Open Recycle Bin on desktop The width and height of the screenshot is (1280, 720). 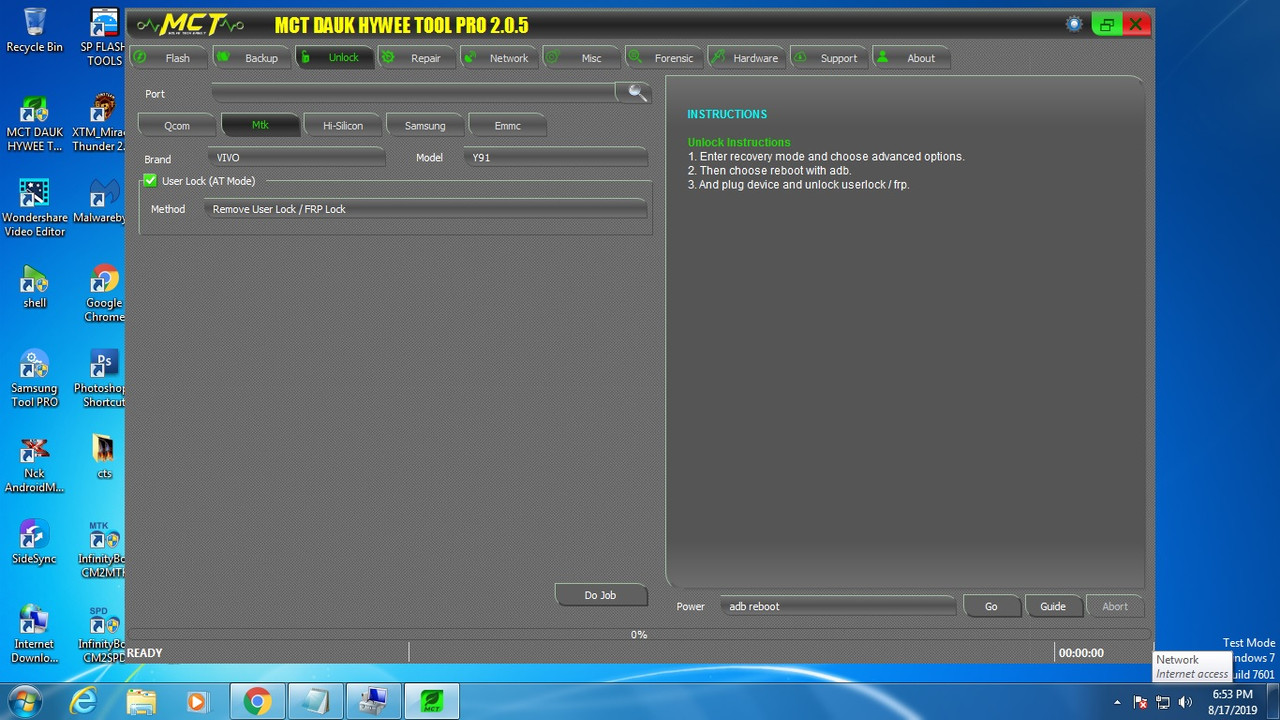coord(34,30)
